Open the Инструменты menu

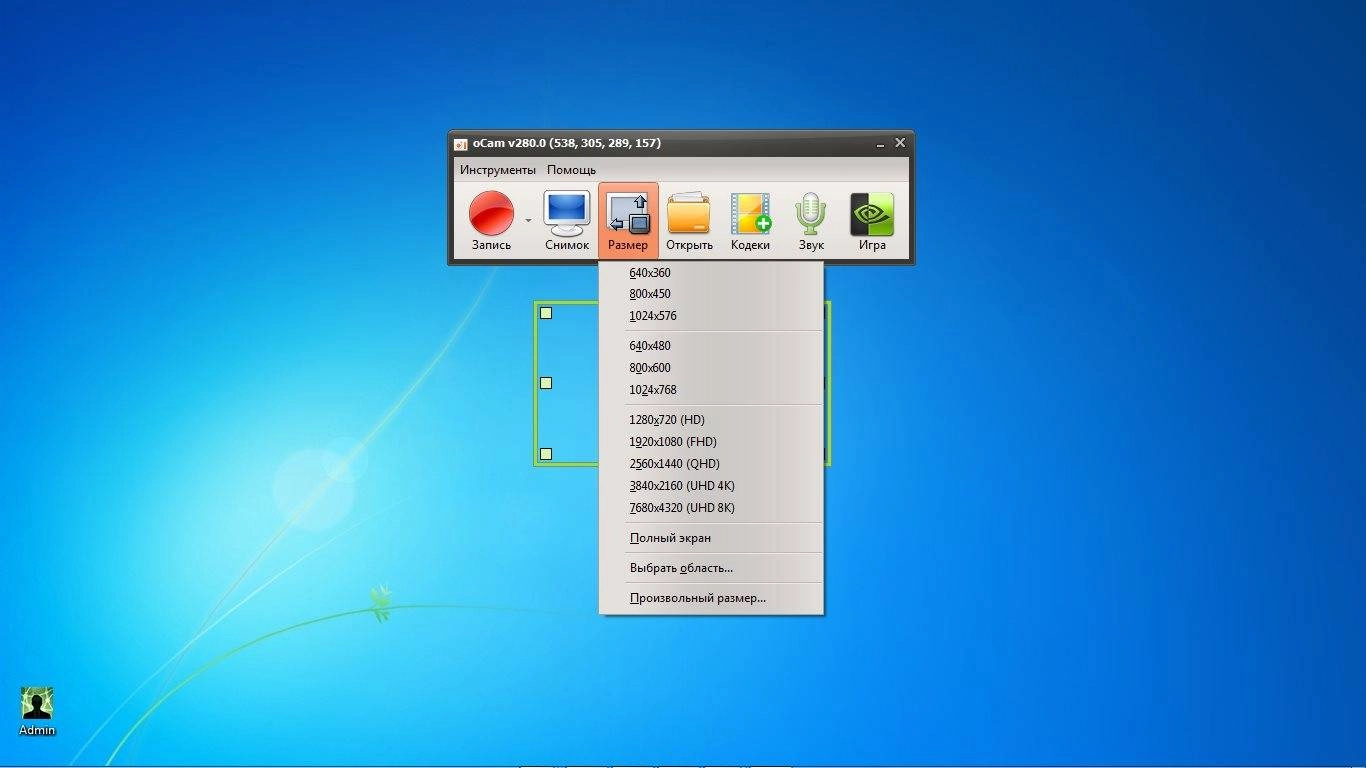[498, 170]
